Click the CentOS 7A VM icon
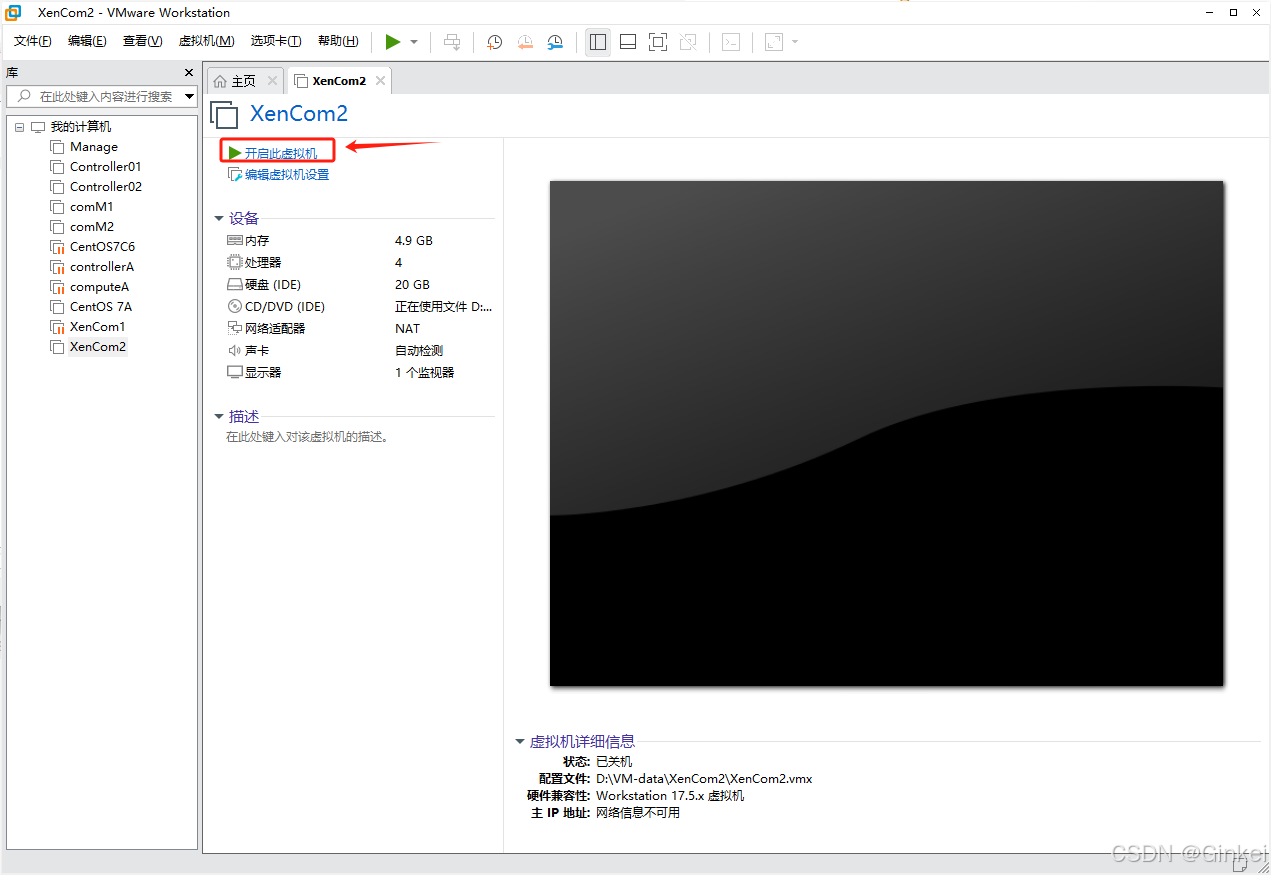Viewport: 1271px width, 875px height. (x=57, y=307)
